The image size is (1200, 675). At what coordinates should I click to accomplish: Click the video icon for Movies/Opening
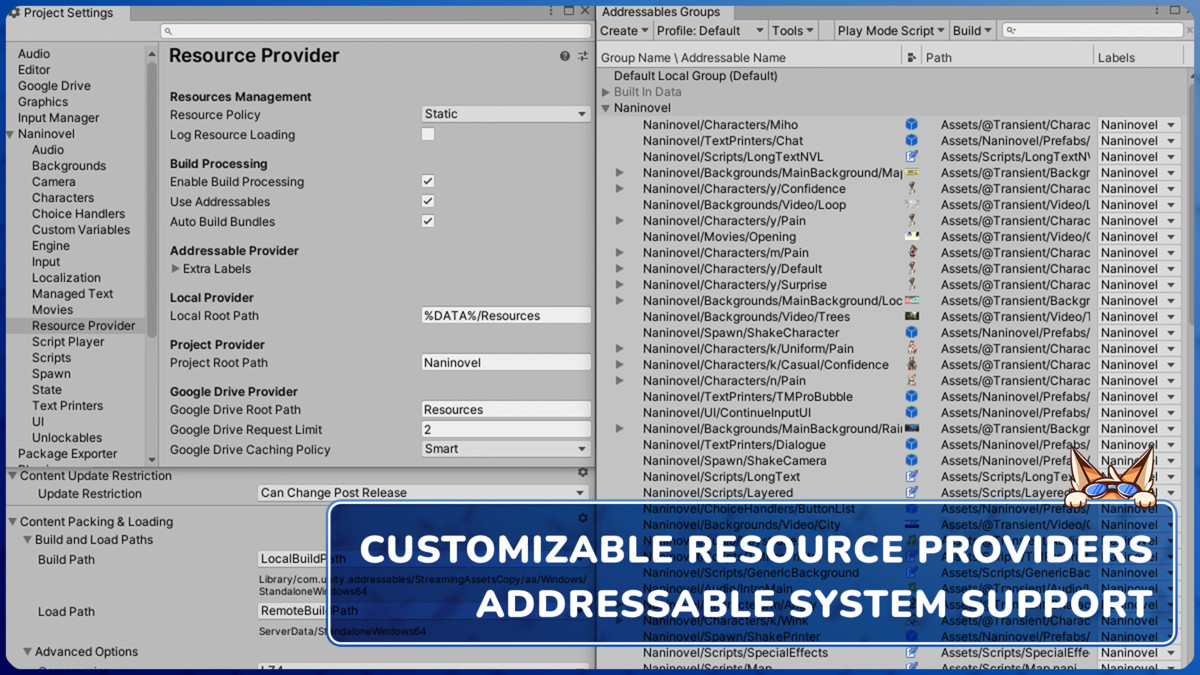pos(912,237)
